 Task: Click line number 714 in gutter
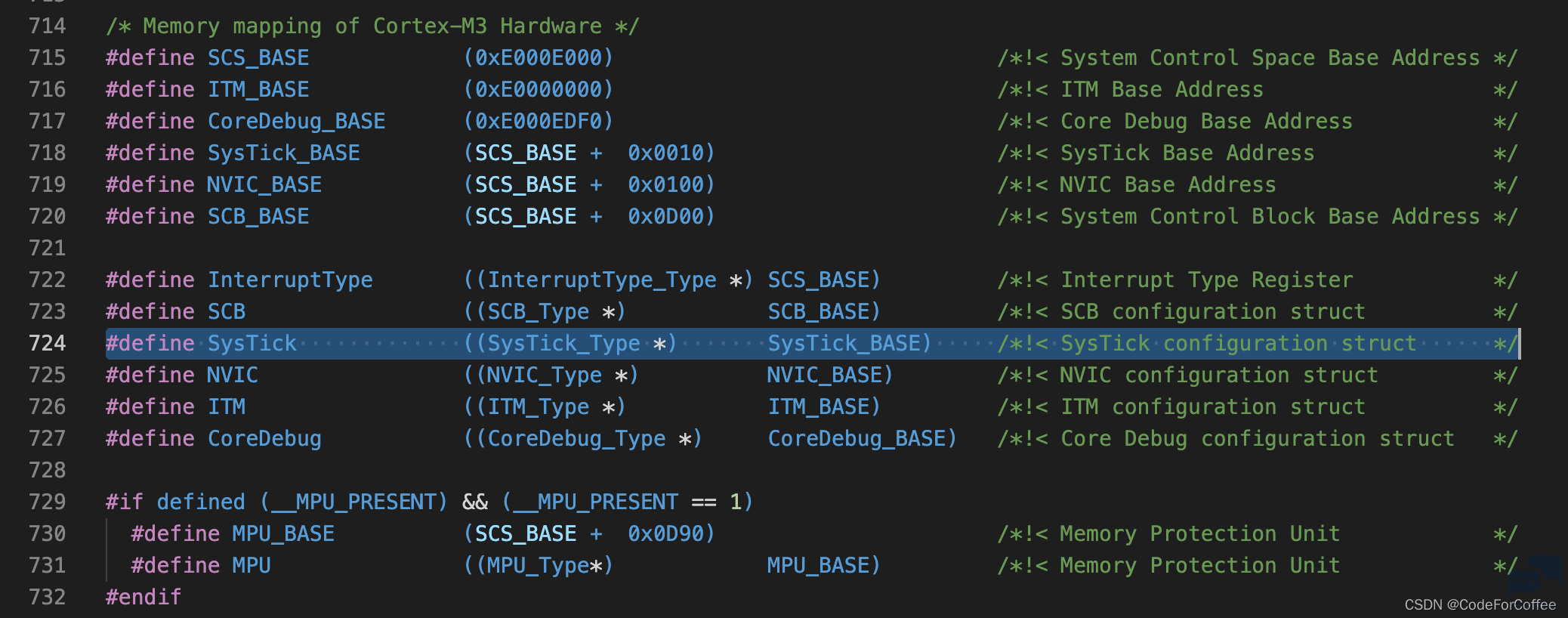48,26
